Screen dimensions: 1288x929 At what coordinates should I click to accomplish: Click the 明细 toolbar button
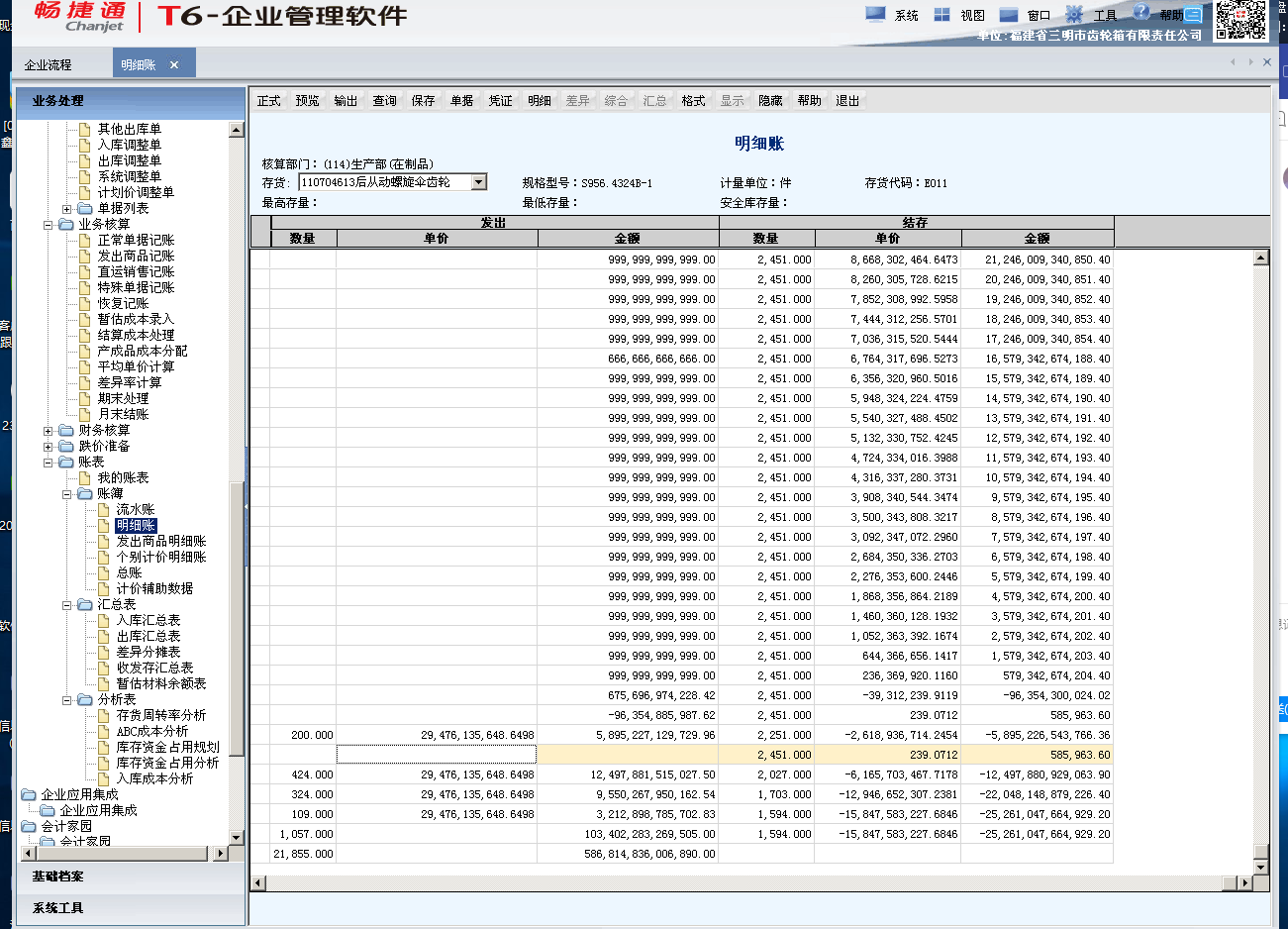(x=539, y=101)
